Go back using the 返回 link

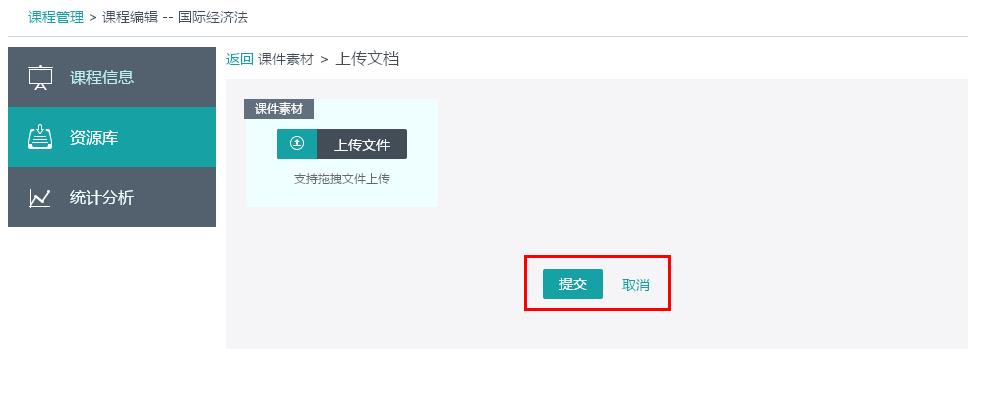click(x=240, y=59)
